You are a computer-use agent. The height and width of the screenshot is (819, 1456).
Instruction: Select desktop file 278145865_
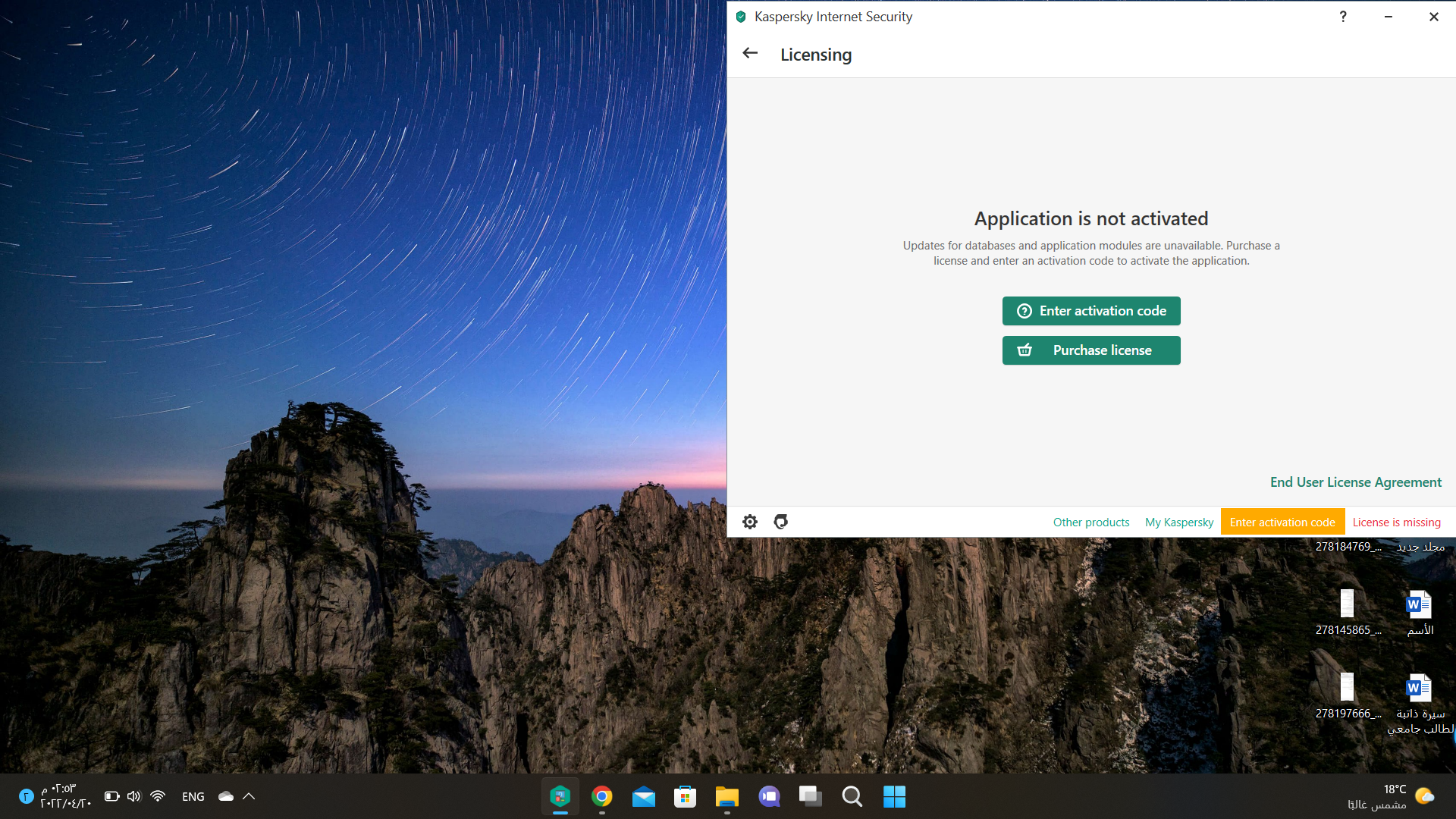pos(1348,612)
